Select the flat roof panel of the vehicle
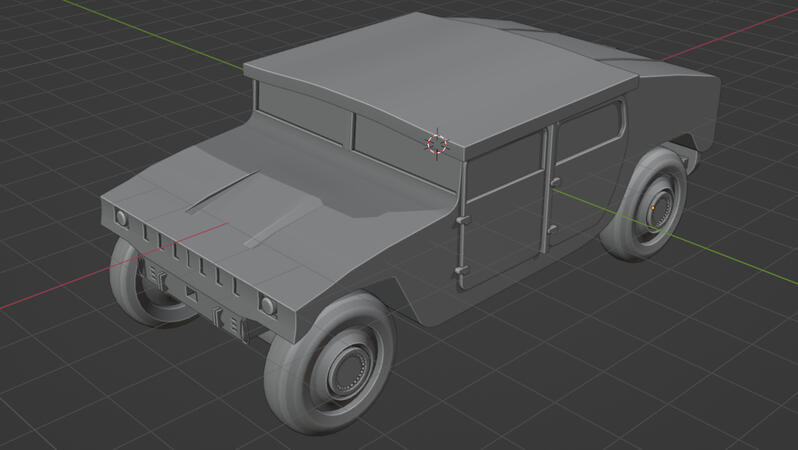Screen dimensions: 798x450 point(440,81)
